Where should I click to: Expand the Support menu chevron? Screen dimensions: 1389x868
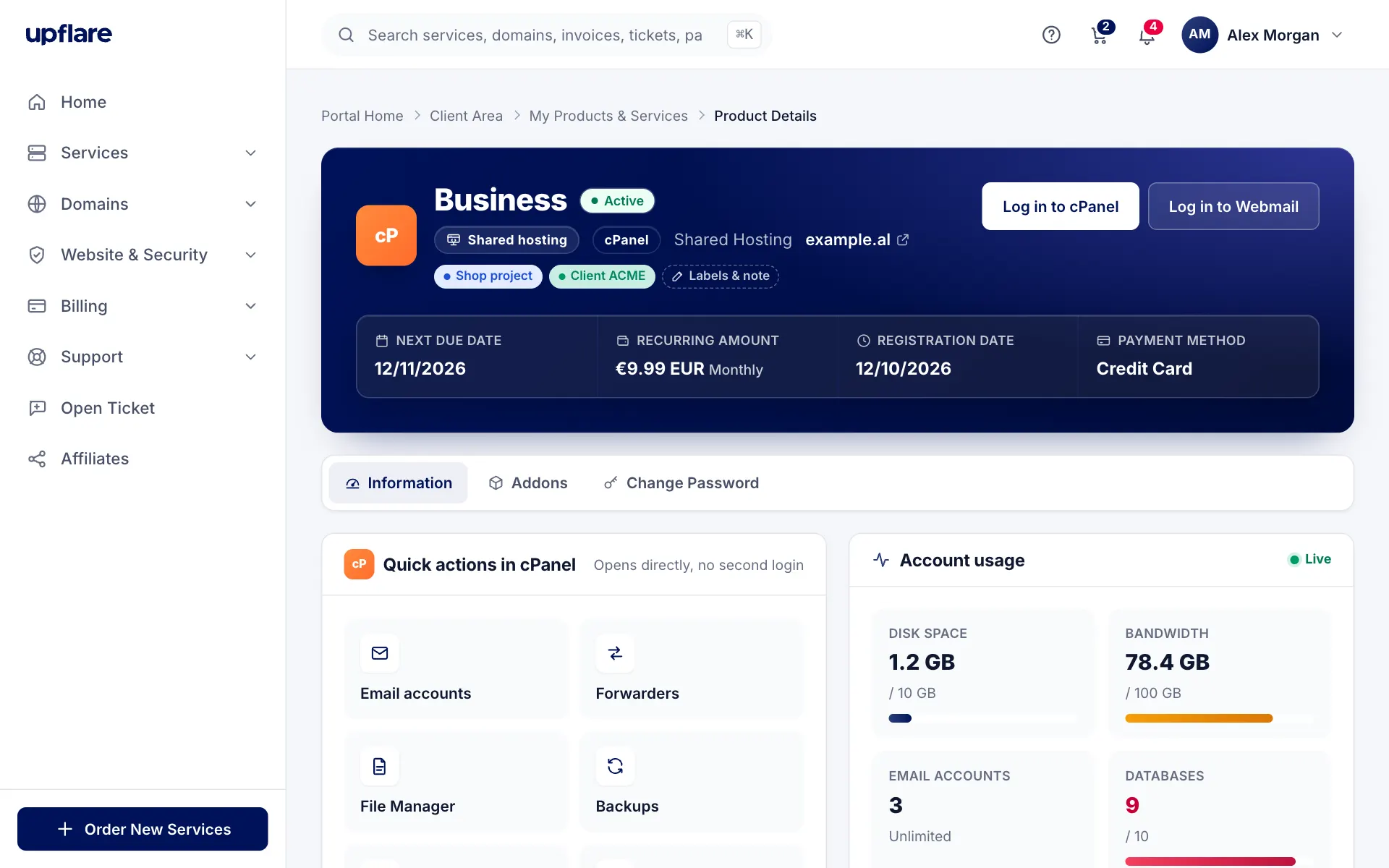tap(250, 357)
